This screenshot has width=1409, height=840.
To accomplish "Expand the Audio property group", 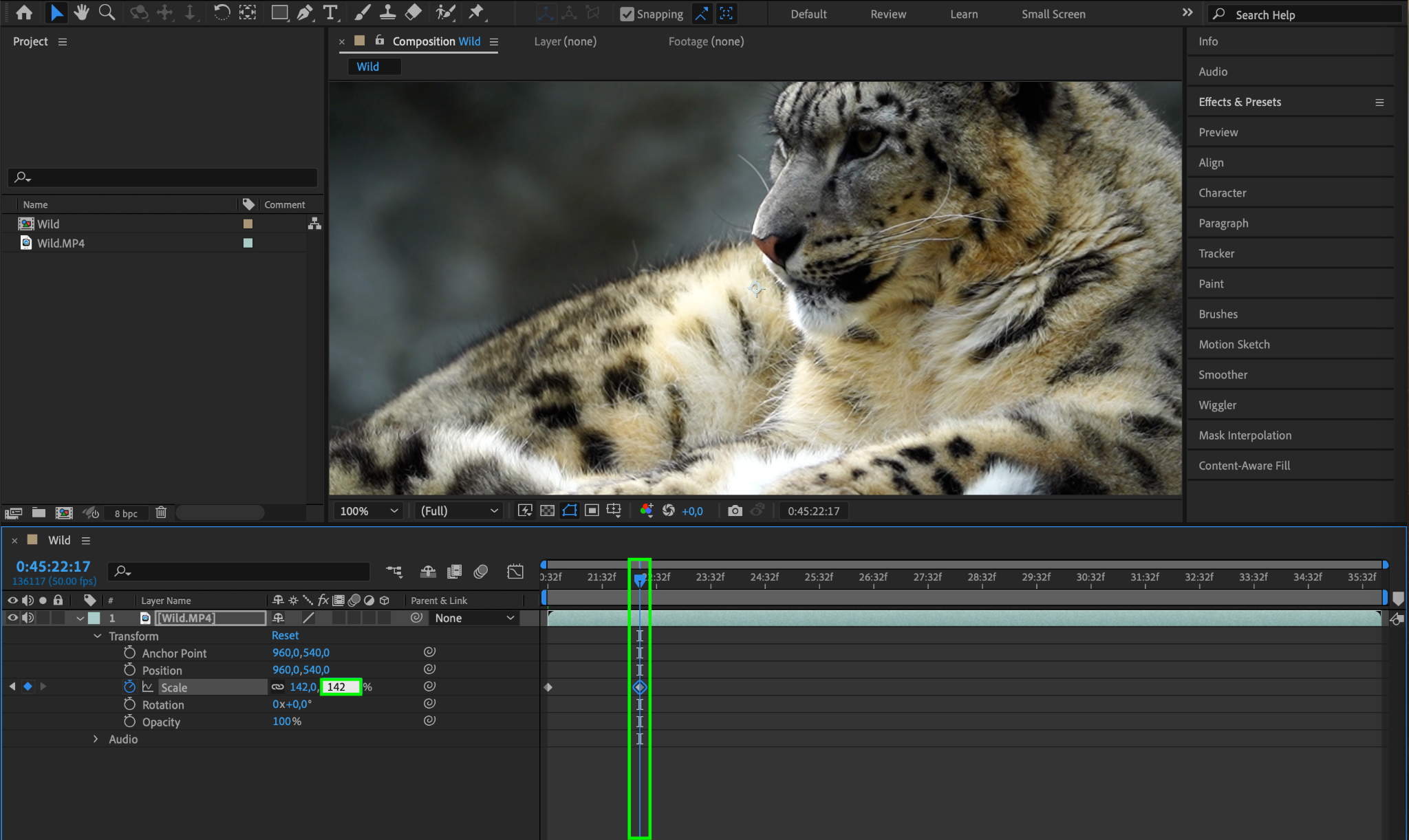I will pos(96,739).
